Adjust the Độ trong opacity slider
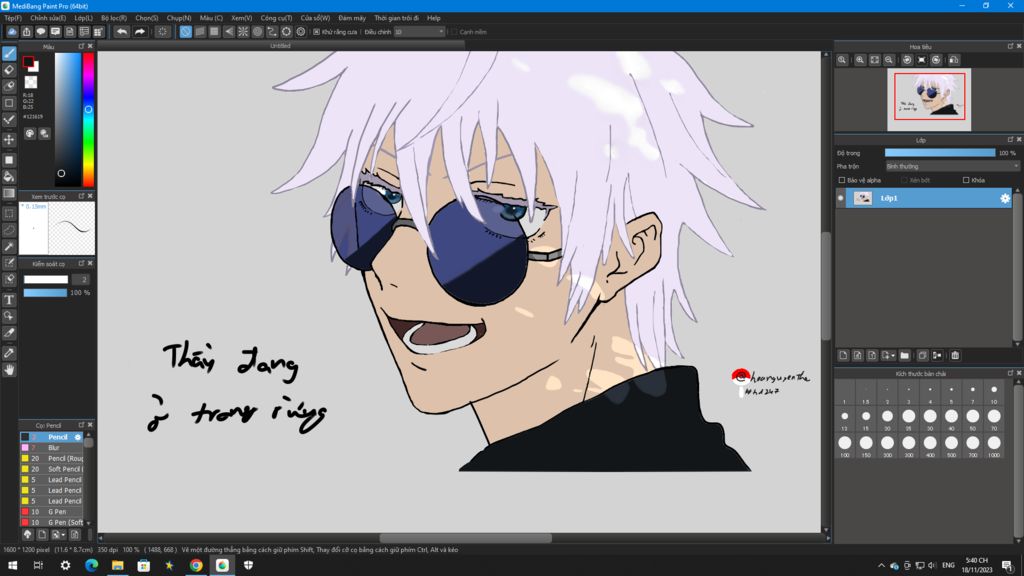 point(940,153)
